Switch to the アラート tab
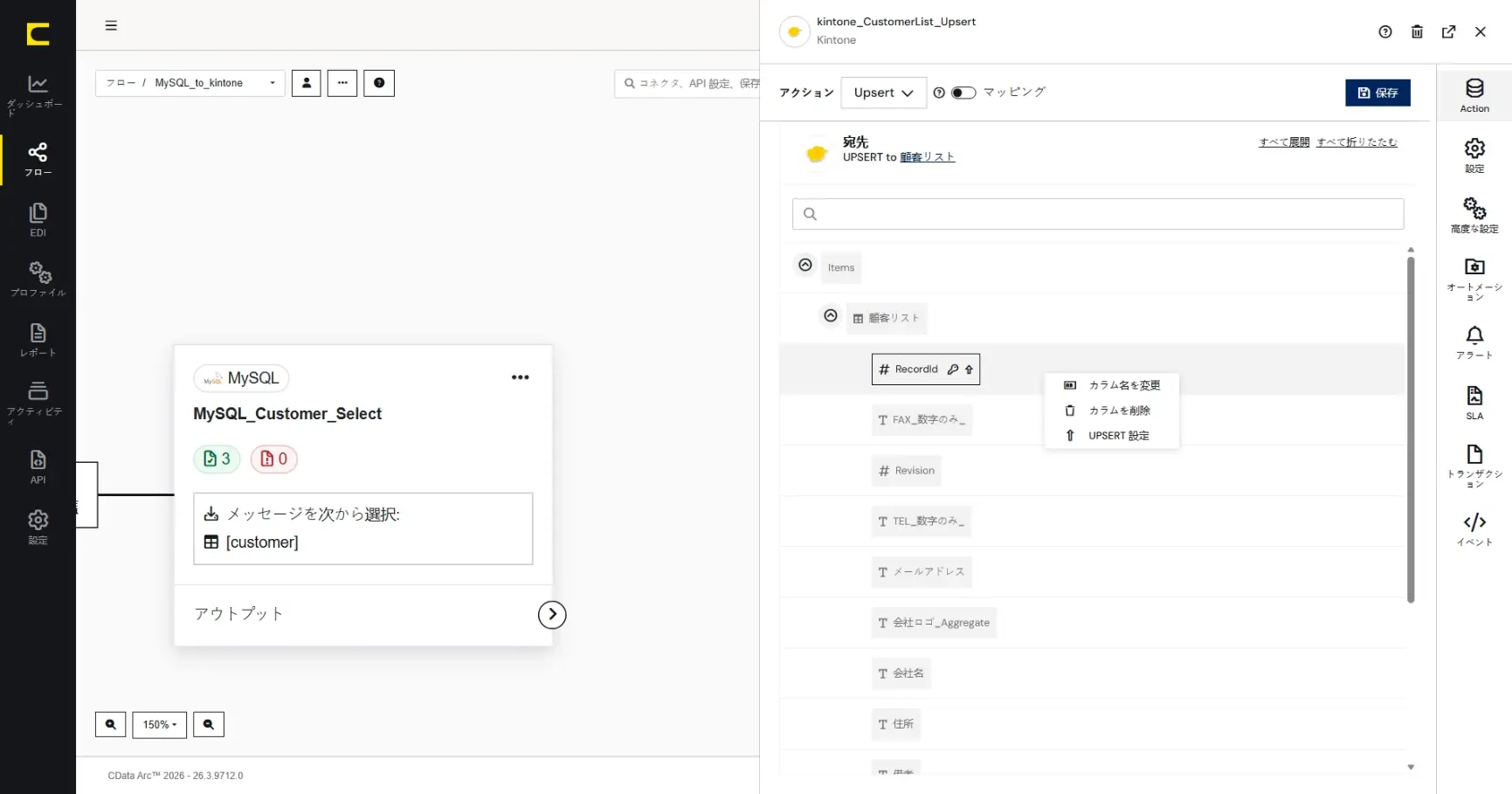The height and width of the screenshot is (794, 1512). [1474, 342]
